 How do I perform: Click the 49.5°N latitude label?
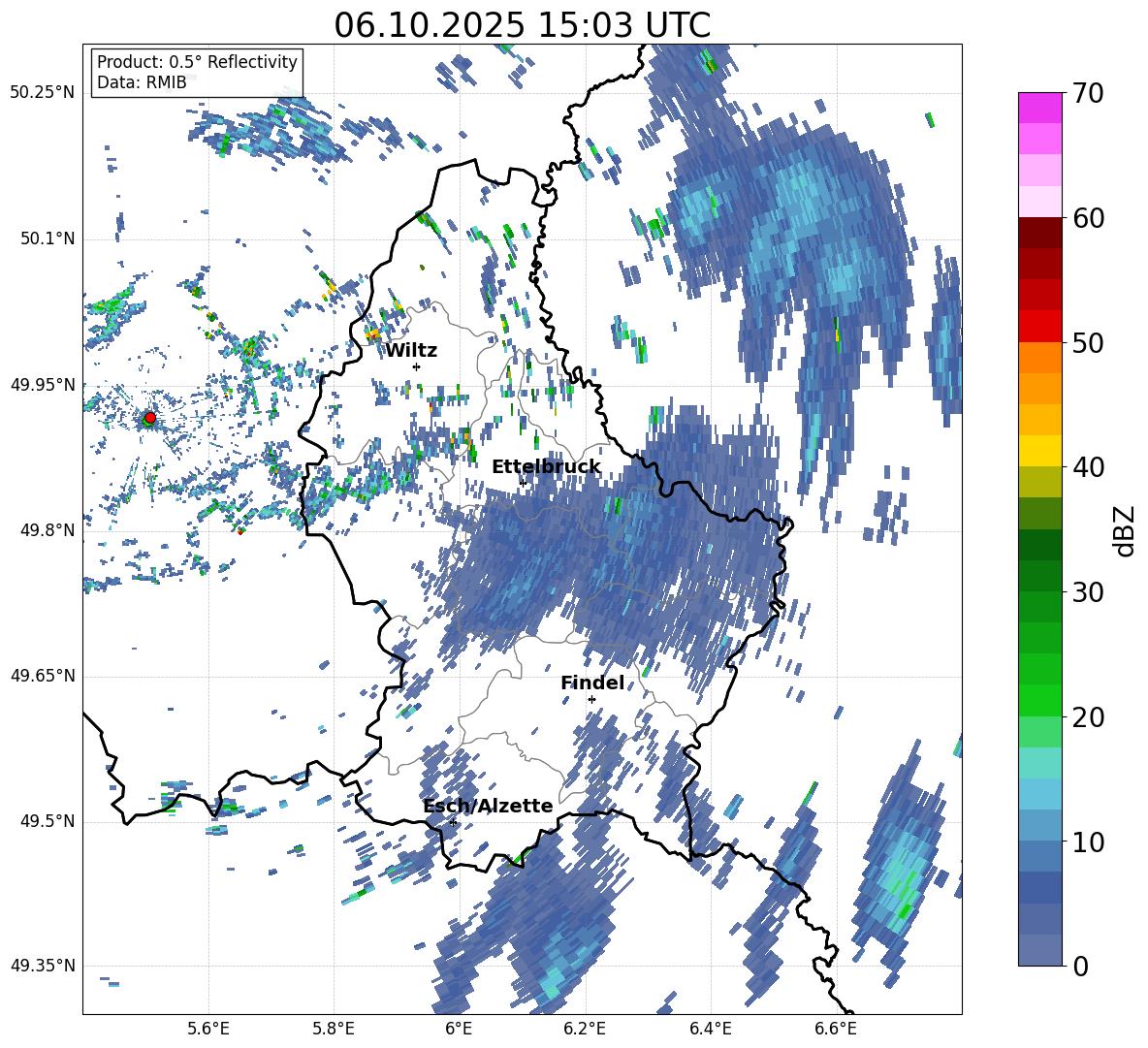pyautogui.click(x=48, y=821)
